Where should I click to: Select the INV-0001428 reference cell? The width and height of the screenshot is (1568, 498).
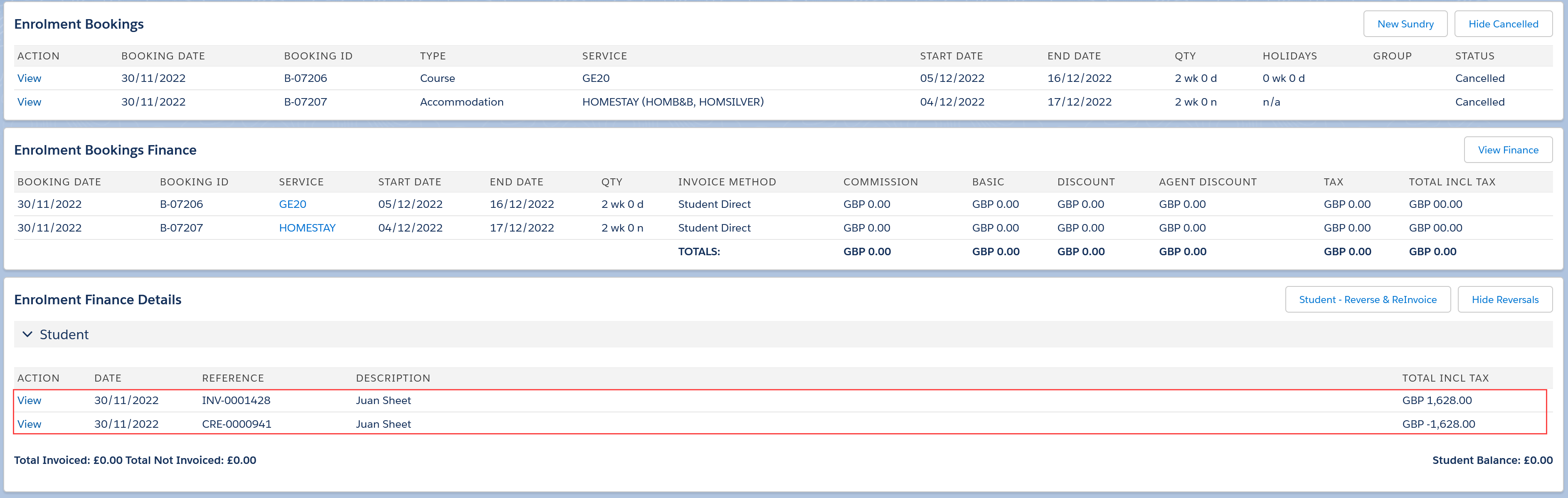coord(236,400)
